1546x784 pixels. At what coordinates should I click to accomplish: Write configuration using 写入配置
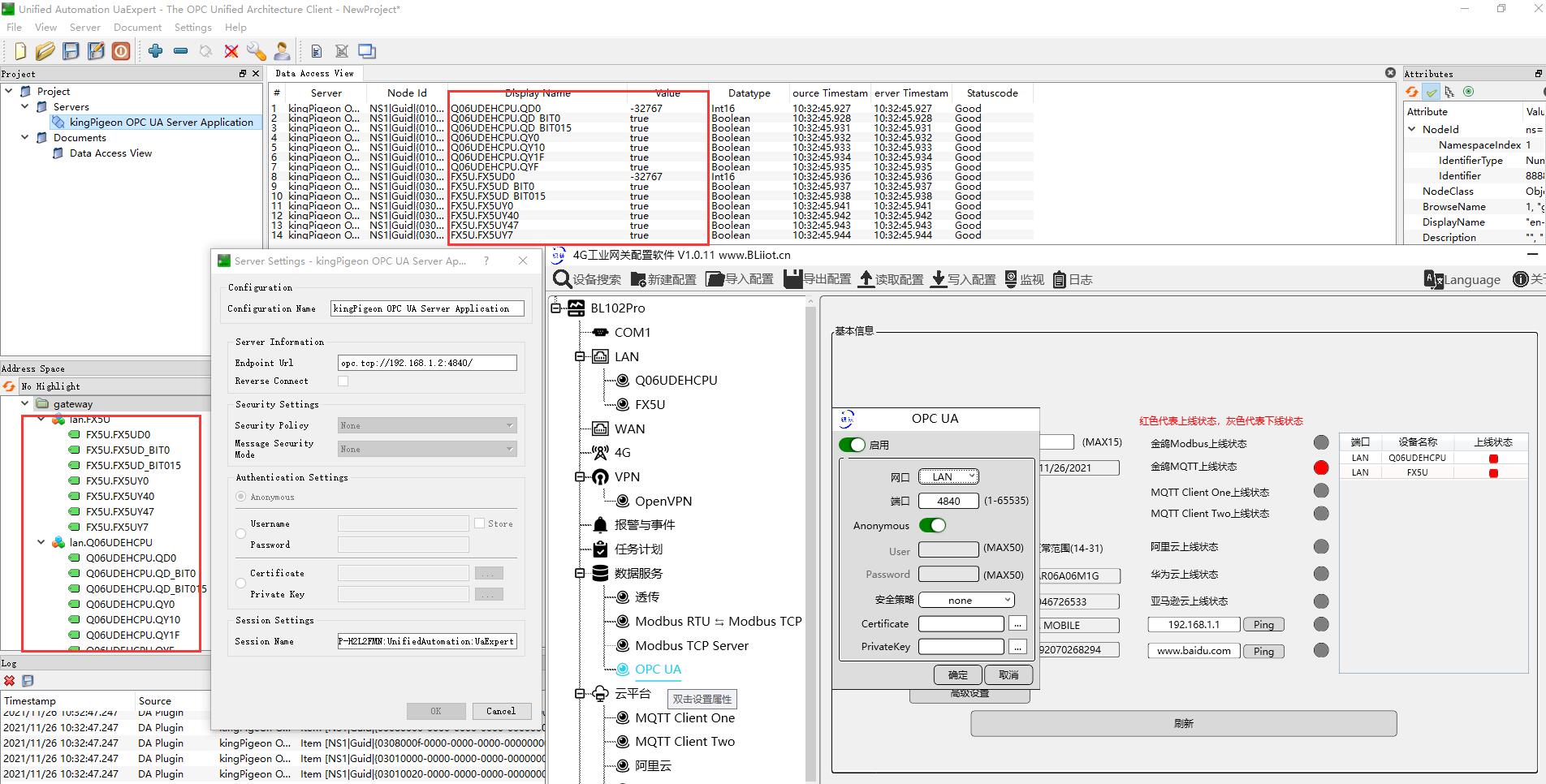[x=963, y=279]
